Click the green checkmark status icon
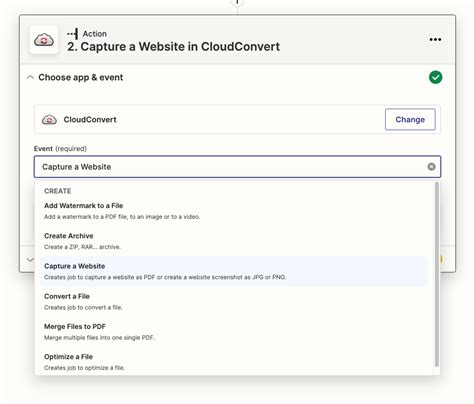This screenshot has height=404, width=474. (435, 77)
